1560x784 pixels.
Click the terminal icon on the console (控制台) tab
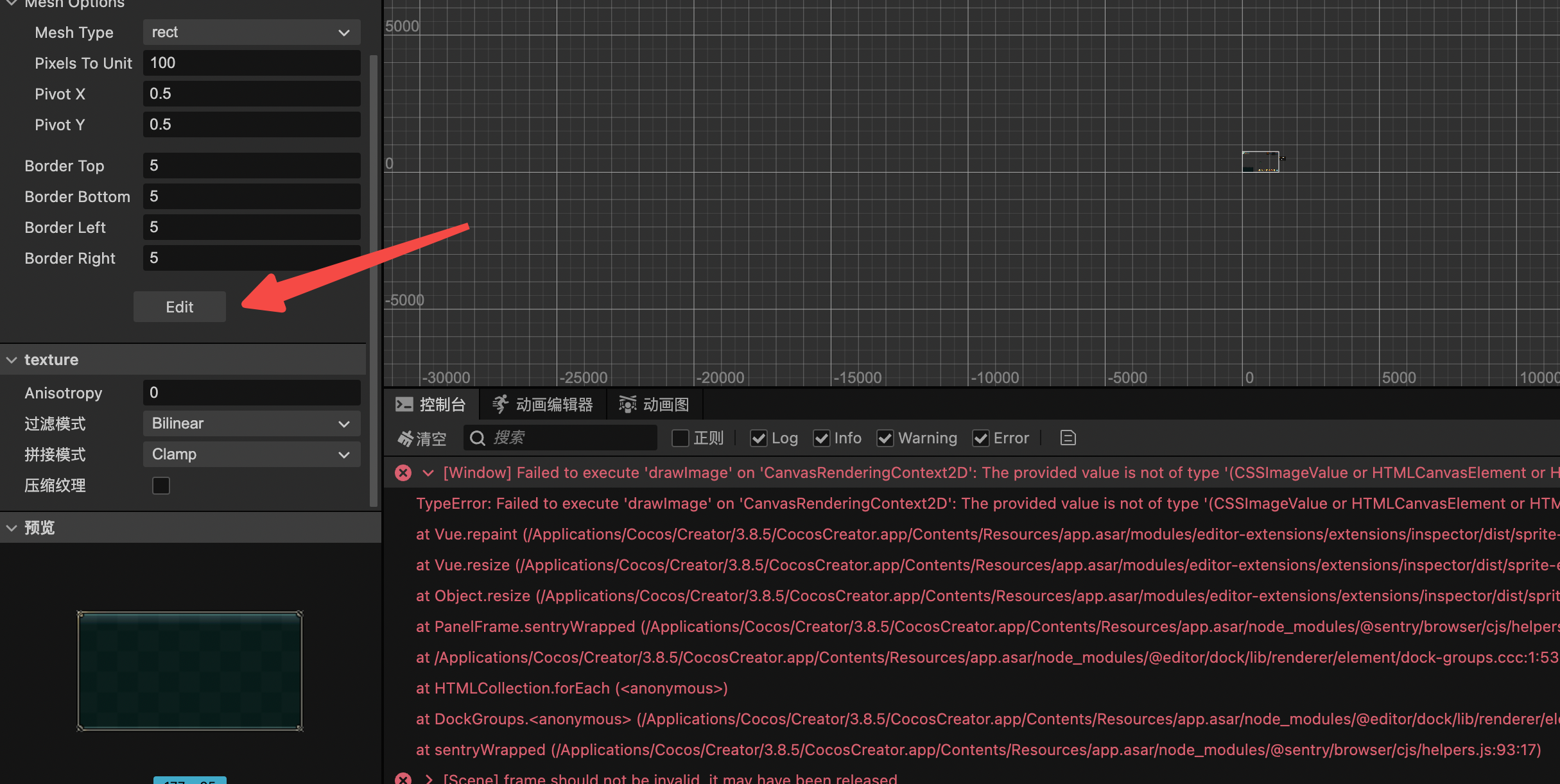pyautogui.click(x=404, y=405)
